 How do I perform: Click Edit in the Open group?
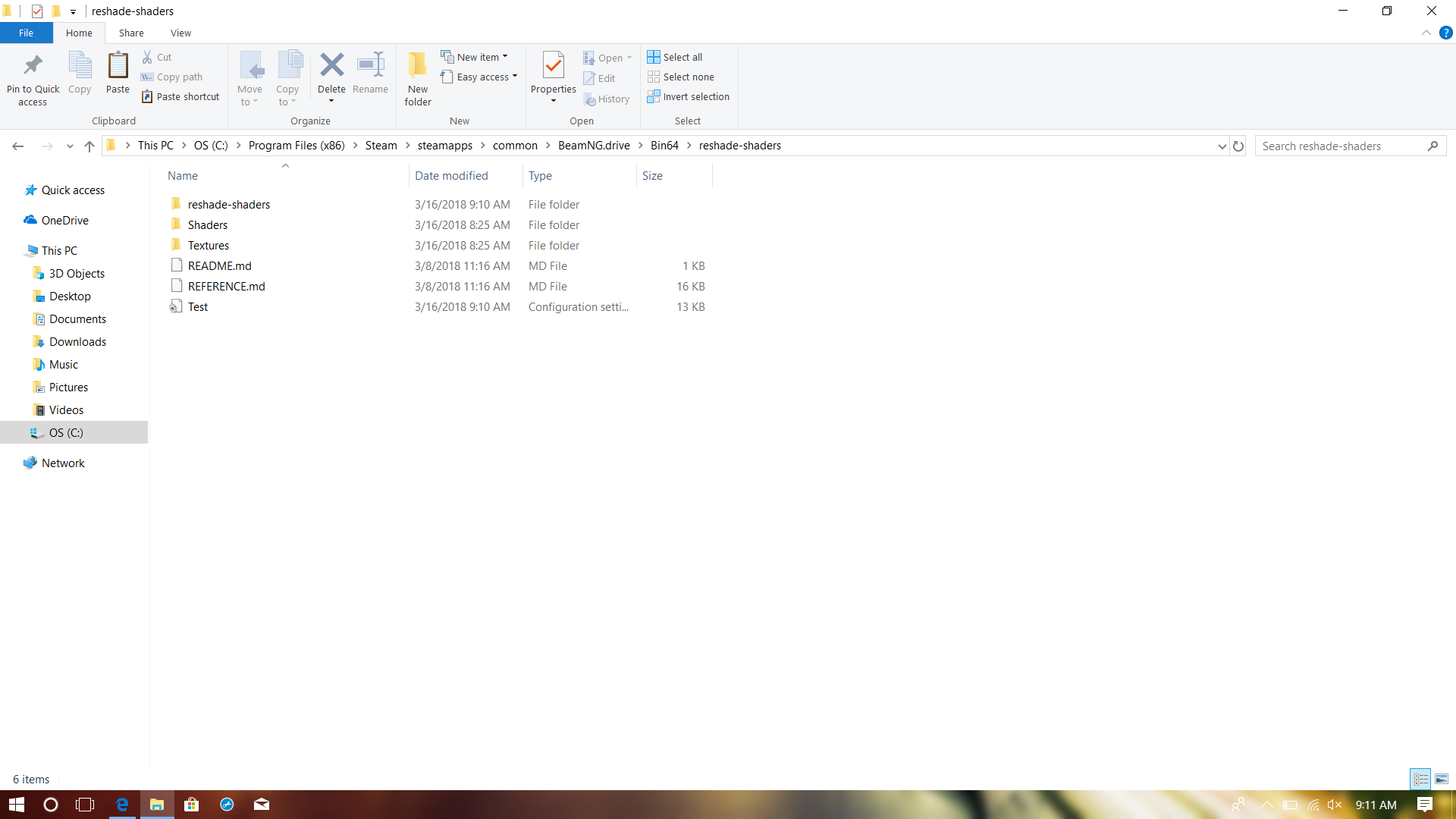coord(599,78)
